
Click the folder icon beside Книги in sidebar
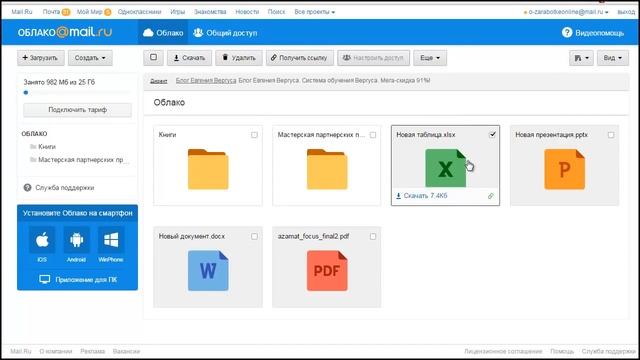(33, 147)
